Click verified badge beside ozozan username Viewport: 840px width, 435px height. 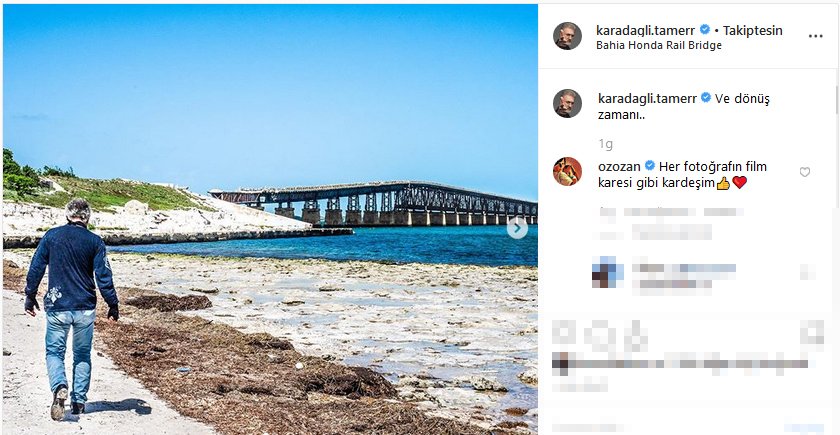click(650, 166)
